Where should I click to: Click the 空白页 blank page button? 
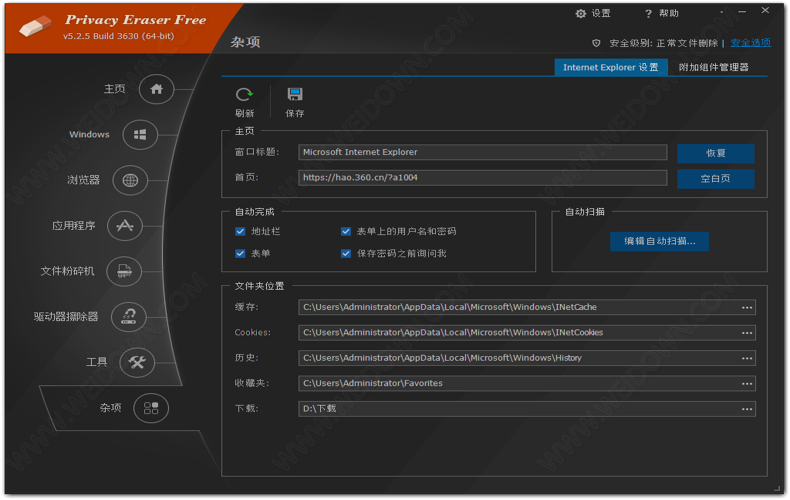coord(715,178)
